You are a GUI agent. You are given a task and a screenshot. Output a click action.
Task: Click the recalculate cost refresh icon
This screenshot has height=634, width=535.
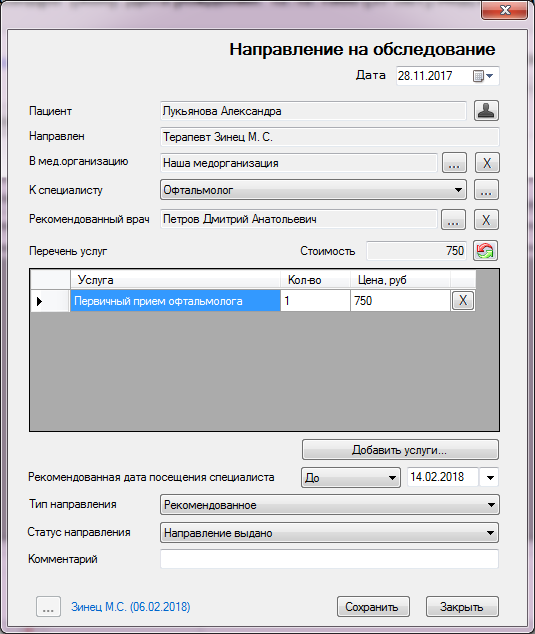coord(485,251)
